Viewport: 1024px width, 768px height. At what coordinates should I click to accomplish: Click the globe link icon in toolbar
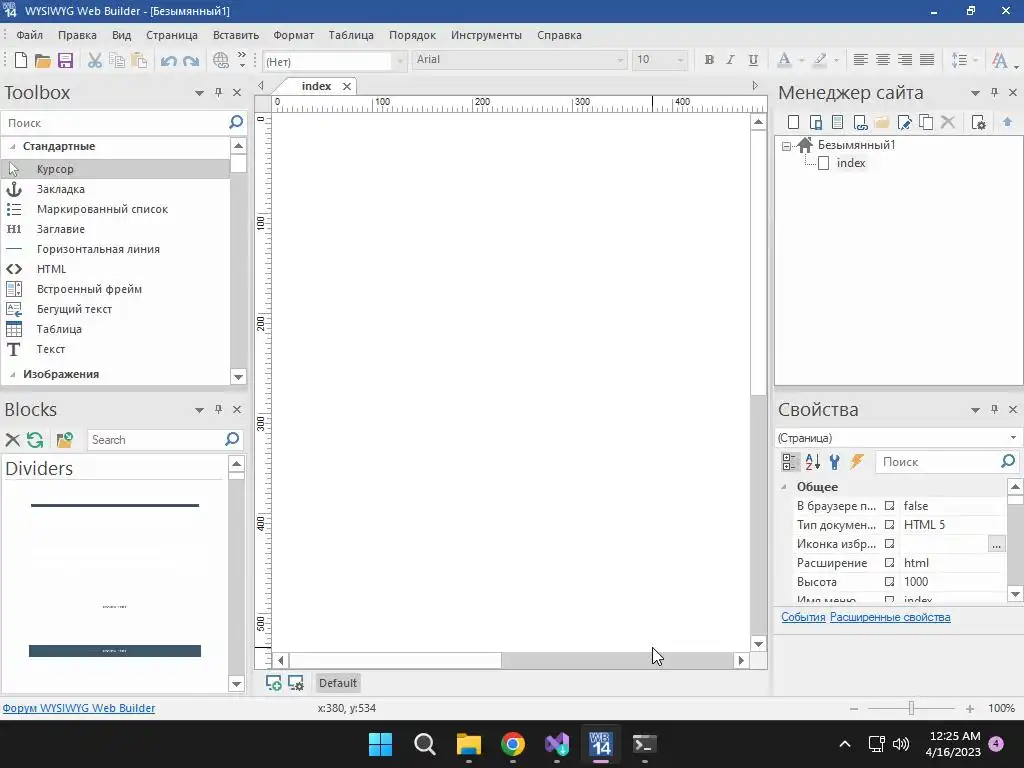(221, 60)
